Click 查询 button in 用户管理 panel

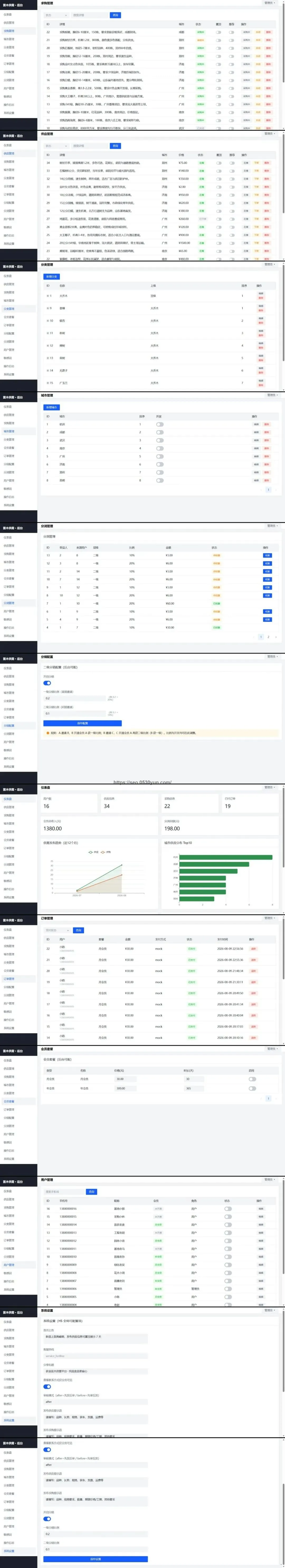tap(92, 1192)
